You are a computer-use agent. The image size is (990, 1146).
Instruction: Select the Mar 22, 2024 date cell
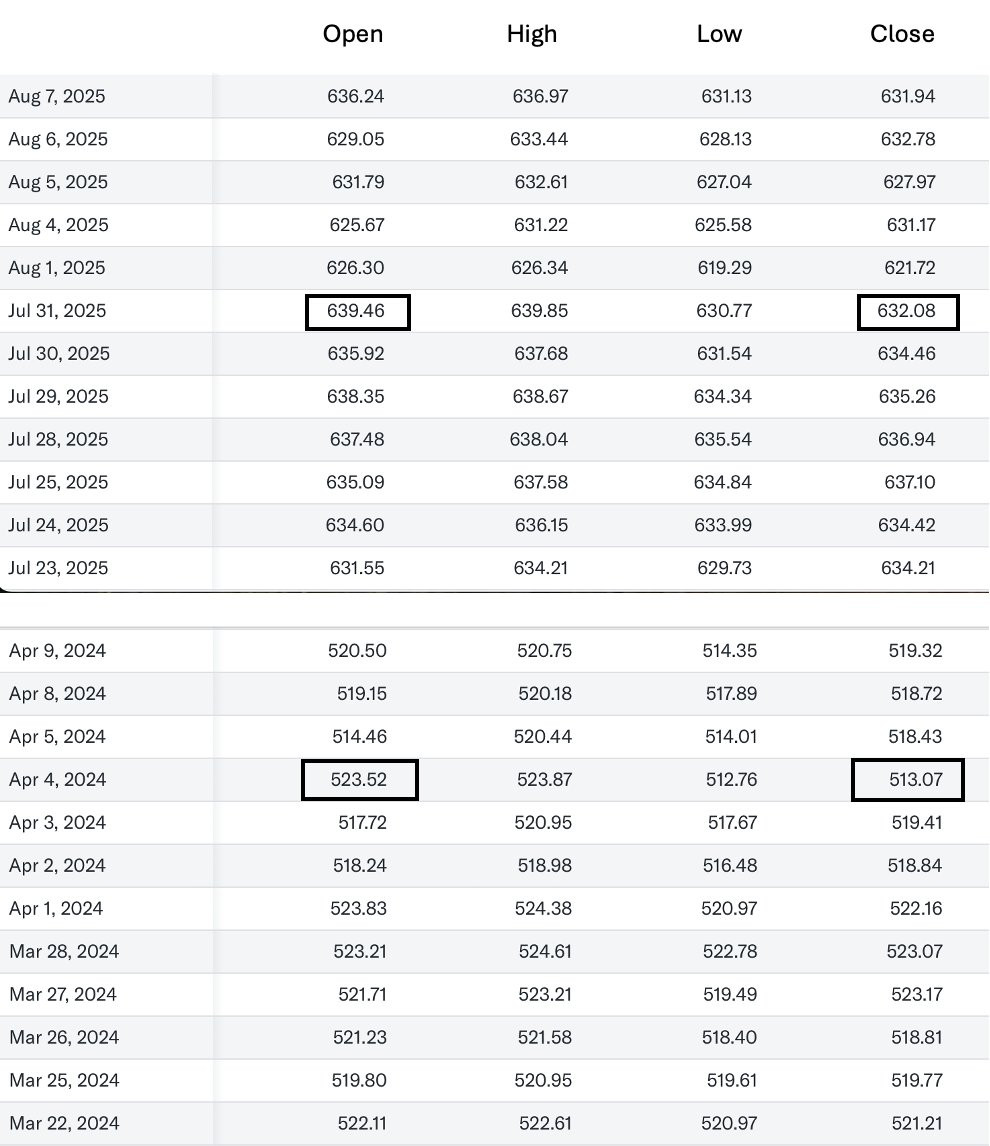63,1124
